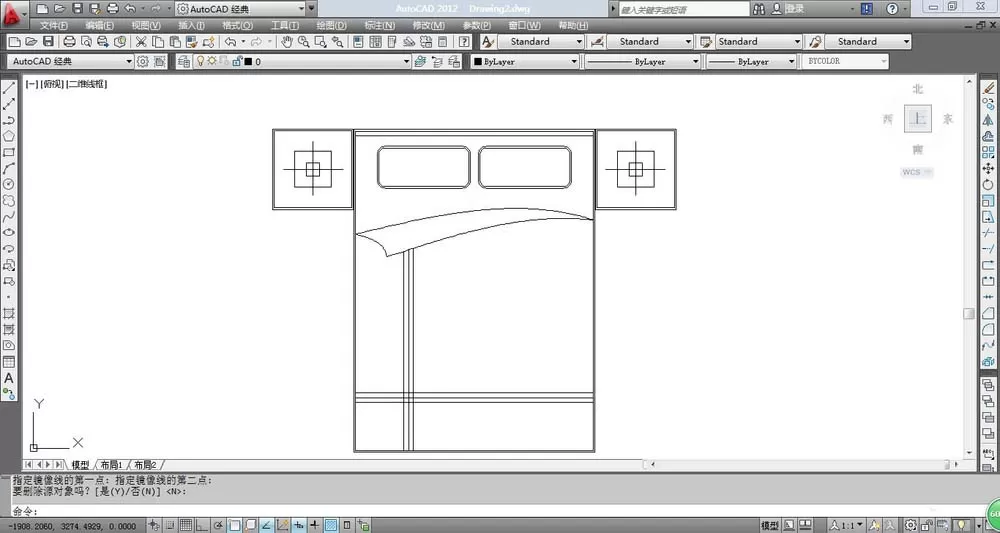Viewport: 1000px width, 533px height.
Task: Click the Pan hand tool icon
Action: (287, 42)
